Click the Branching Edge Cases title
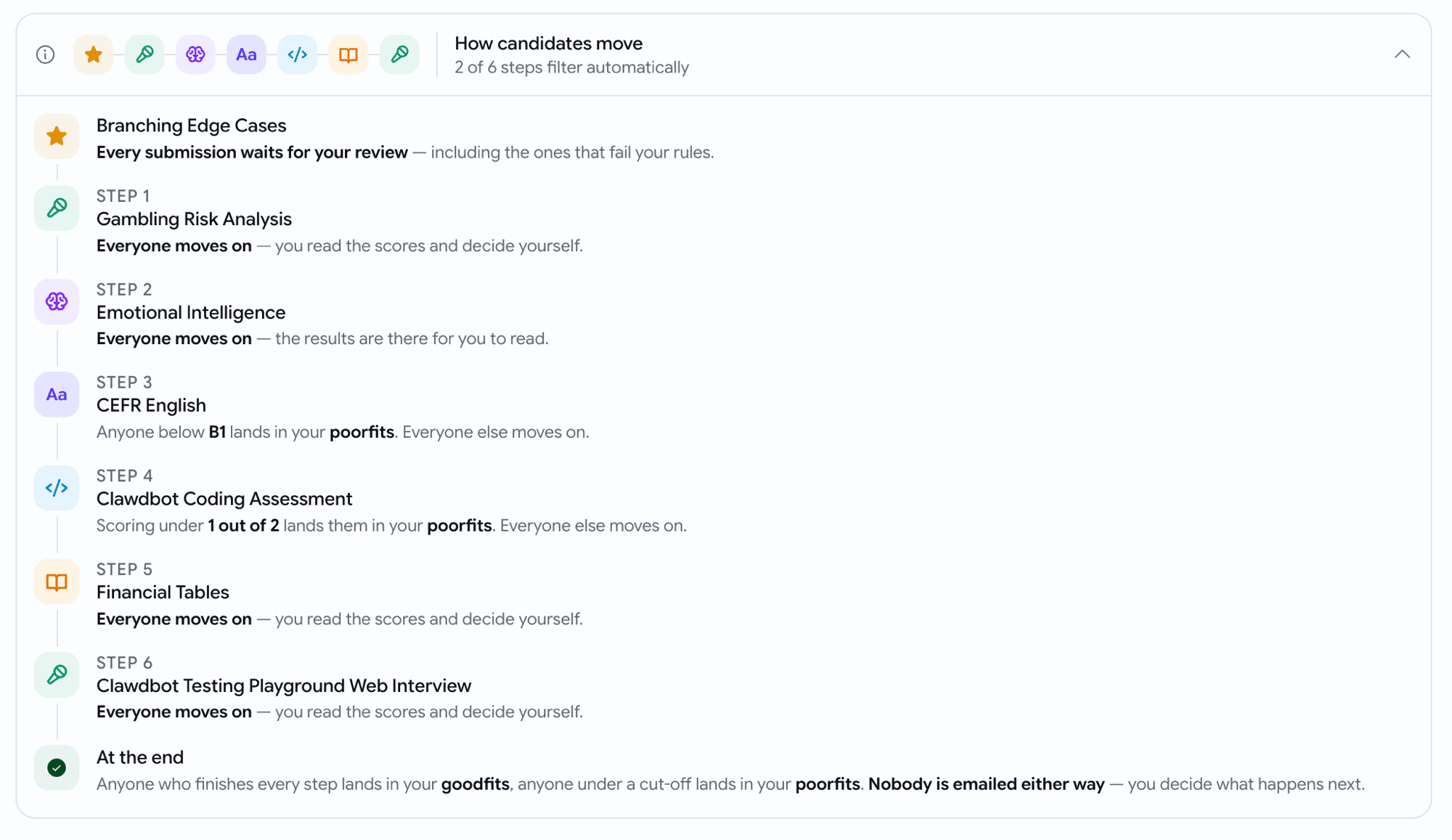 pyautogui.click(x=191, y=126)
